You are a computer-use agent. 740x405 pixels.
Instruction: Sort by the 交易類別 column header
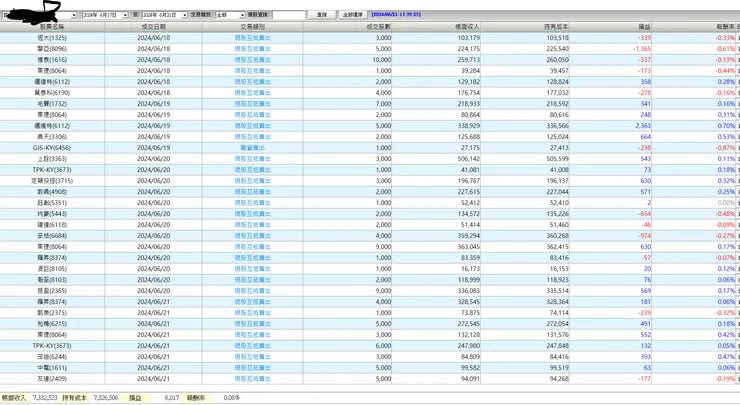tap(252, 27)
